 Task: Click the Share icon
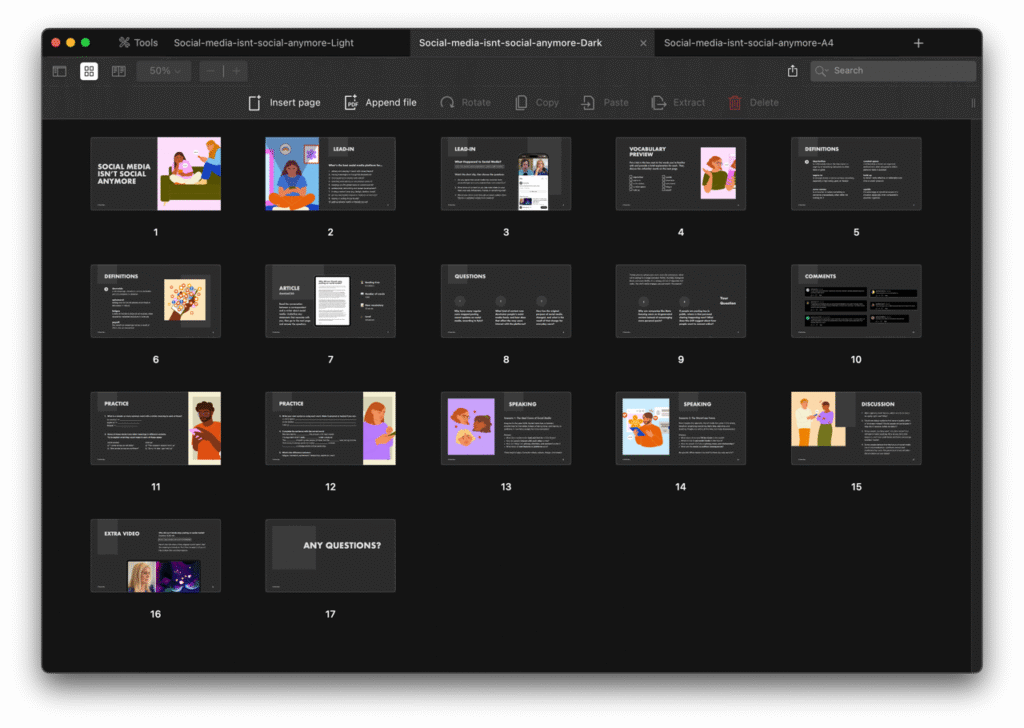point(793,71)
